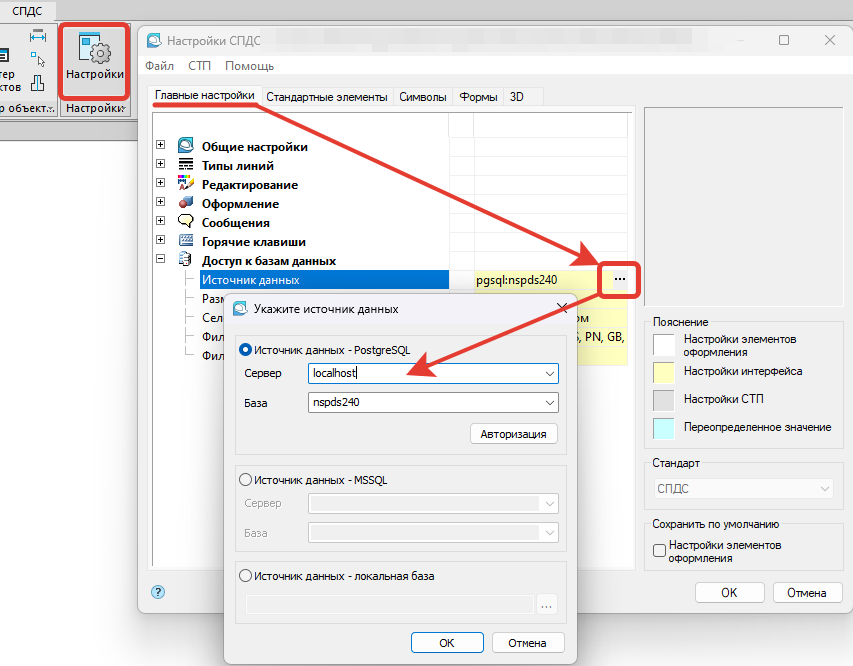Select the PostgreSQL data source radio button
Viewport: 853px width, 666px height.
click(x=246, y=350)
